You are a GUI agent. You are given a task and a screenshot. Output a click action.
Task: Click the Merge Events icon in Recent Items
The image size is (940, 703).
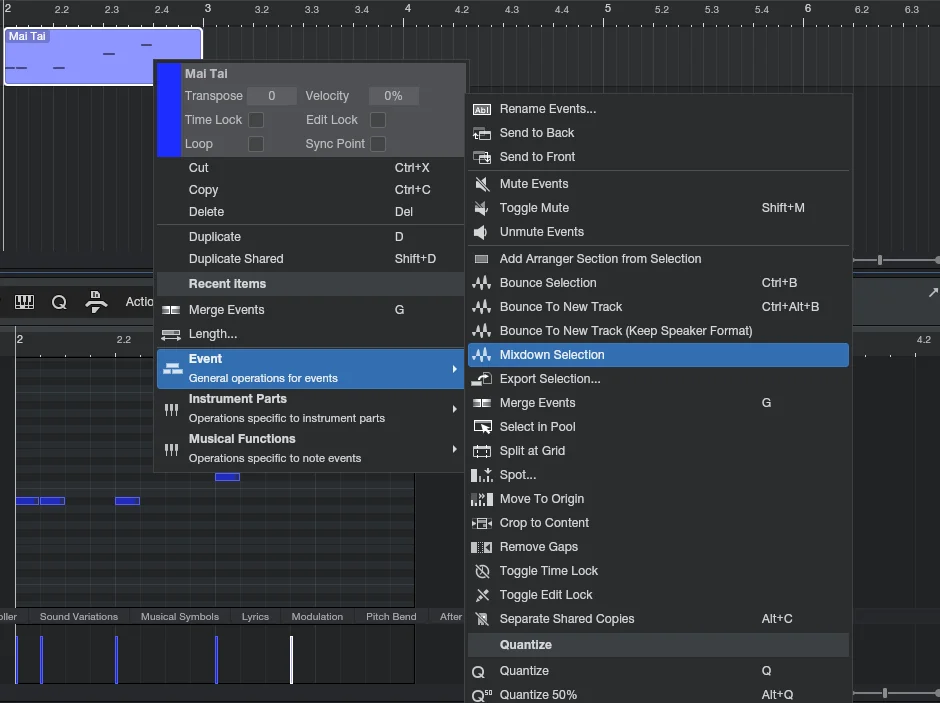point(171,310)
